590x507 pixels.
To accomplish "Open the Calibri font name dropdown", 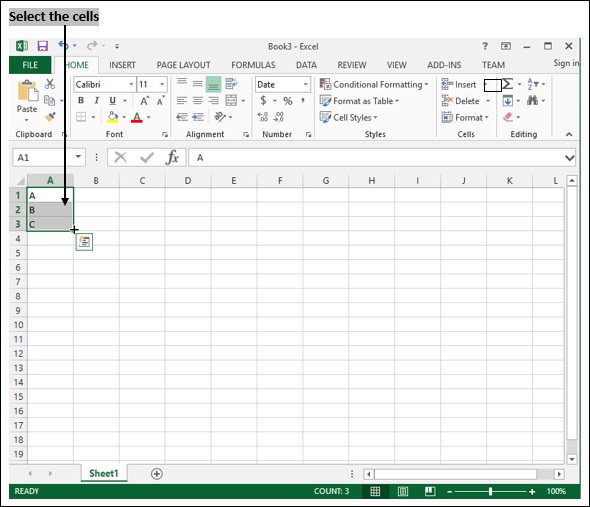I will (x=131, y=84).
